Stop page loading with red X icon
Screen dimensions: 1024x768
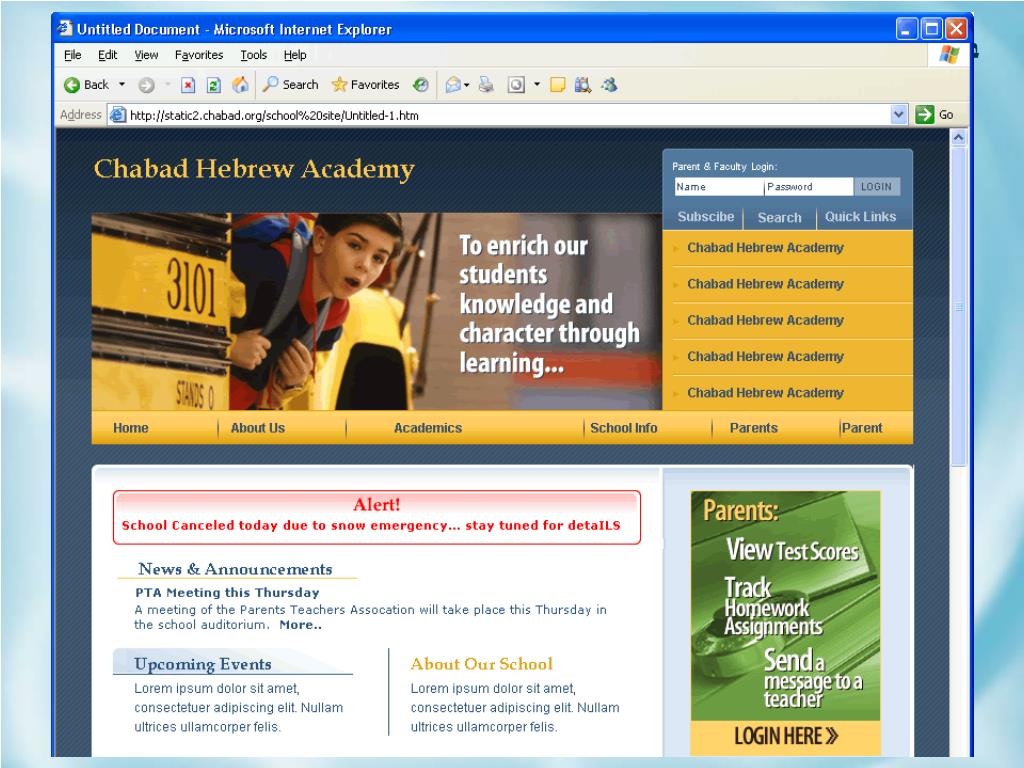pyautogui.click(x=188, y=85)
